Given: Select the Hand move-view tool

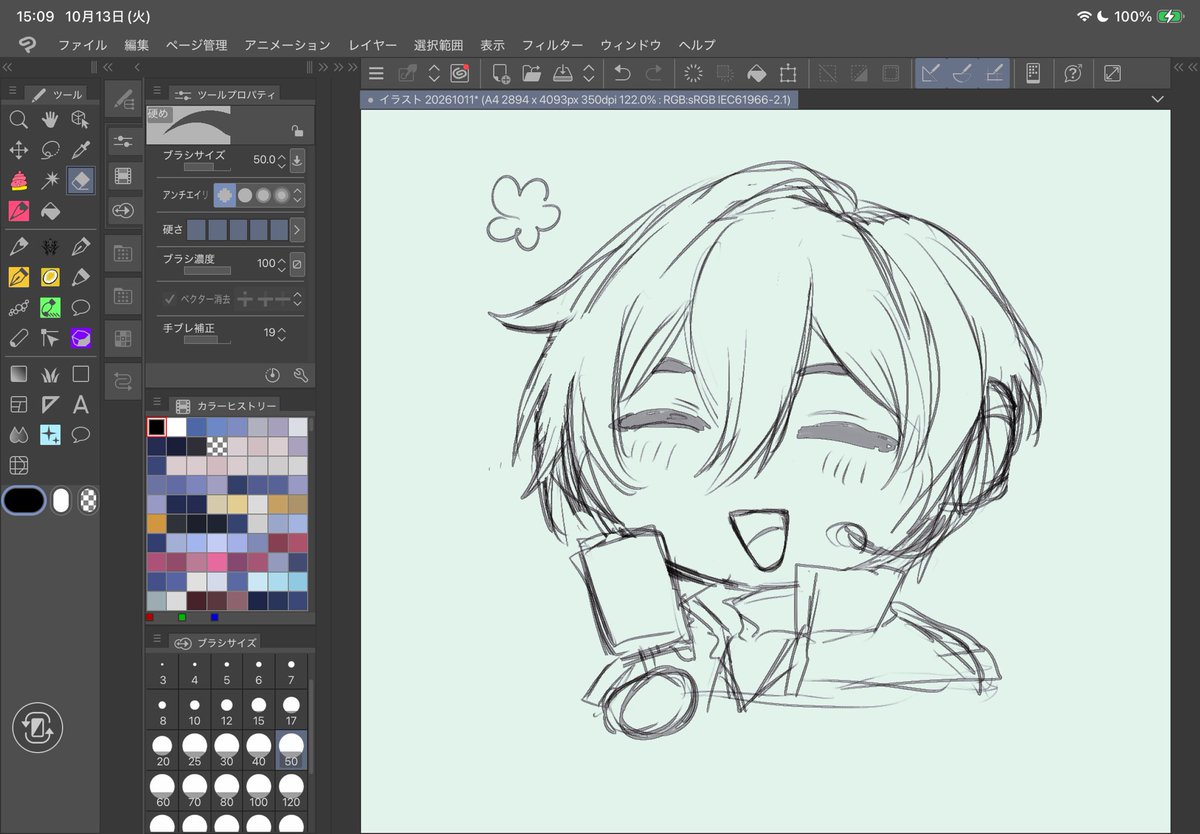Looking at the screenshot, I should pyautogui.click(x=50, y=120).
